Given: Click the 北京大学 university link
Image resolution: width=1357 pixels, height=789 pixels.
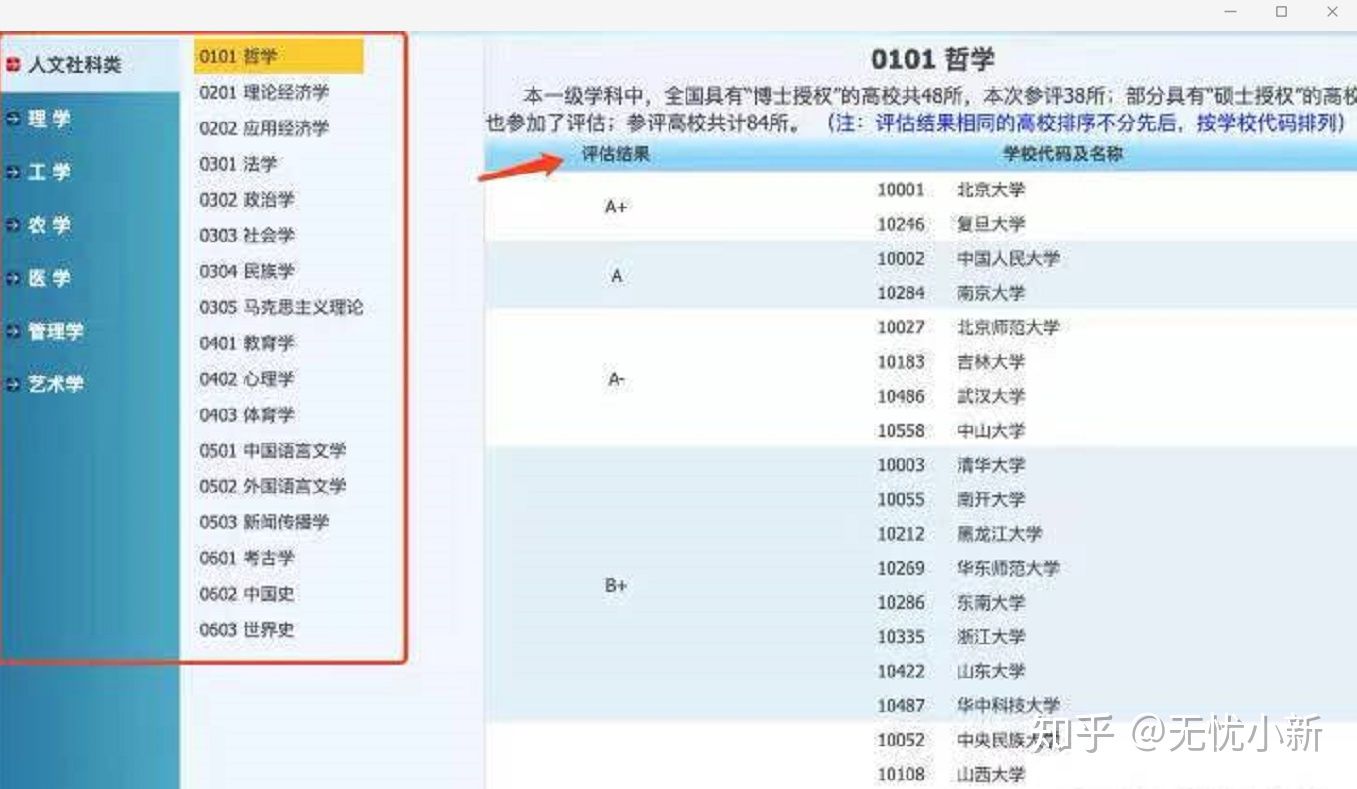Looking at the screenshot, I should coord(990,190).
